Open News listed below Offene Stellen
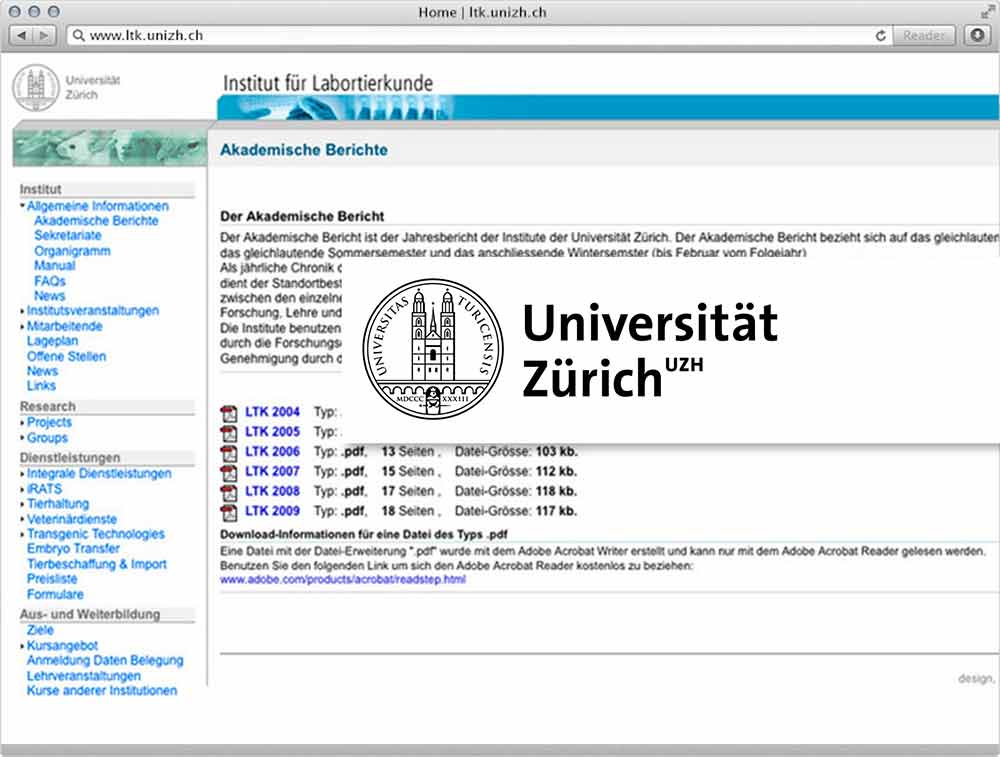This screenshot has height=757, width=1000. point(42,371)
